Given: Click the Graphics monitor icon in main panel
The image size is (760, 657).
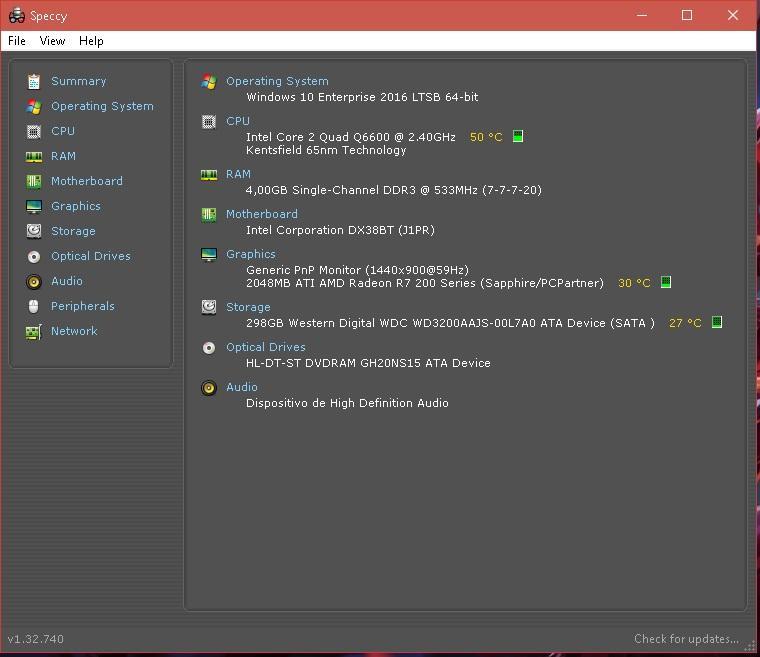Looking at the screenshot, I should tap(209, 255).
